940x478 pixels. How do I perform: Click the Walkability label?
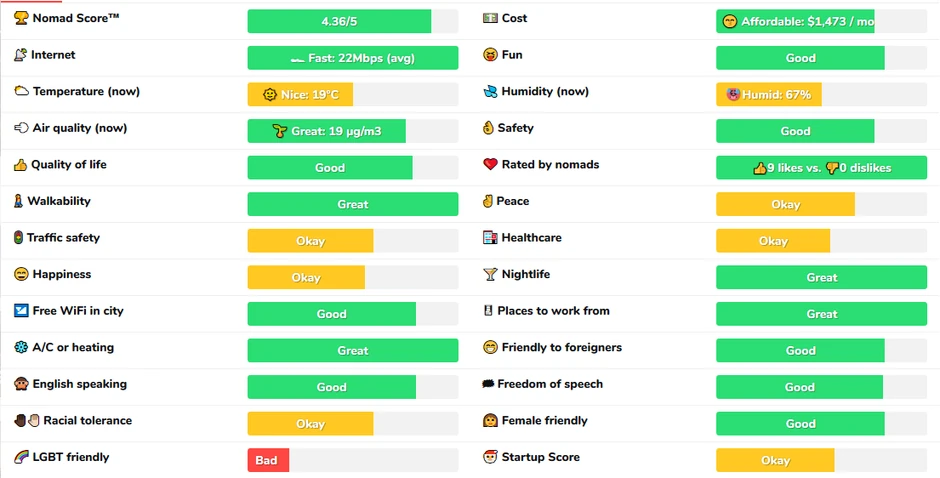[x=58, y=201]
